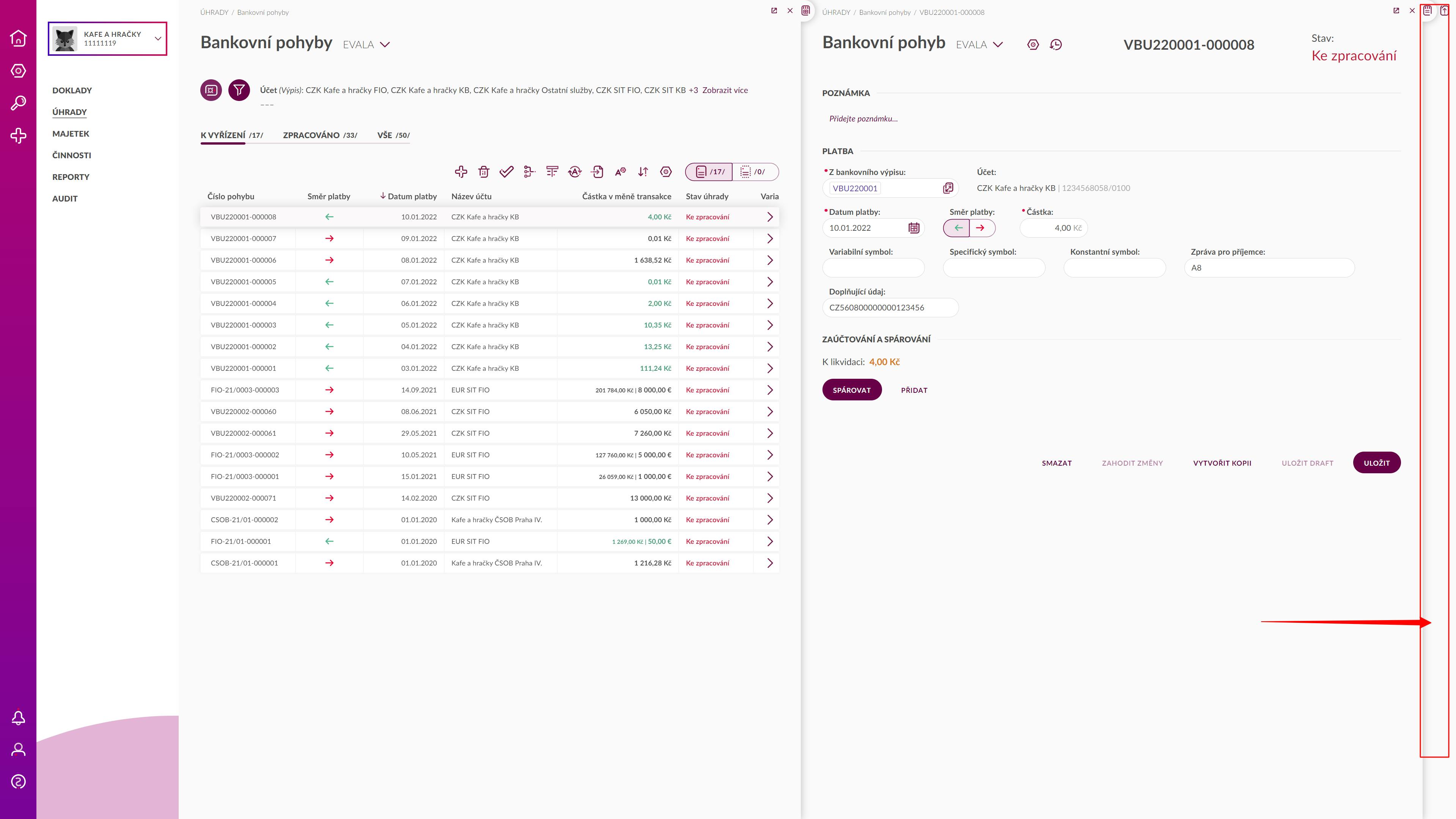Go to the home dashboard icon
This screenshot has height=819, width=1456.
coord(18,38)
